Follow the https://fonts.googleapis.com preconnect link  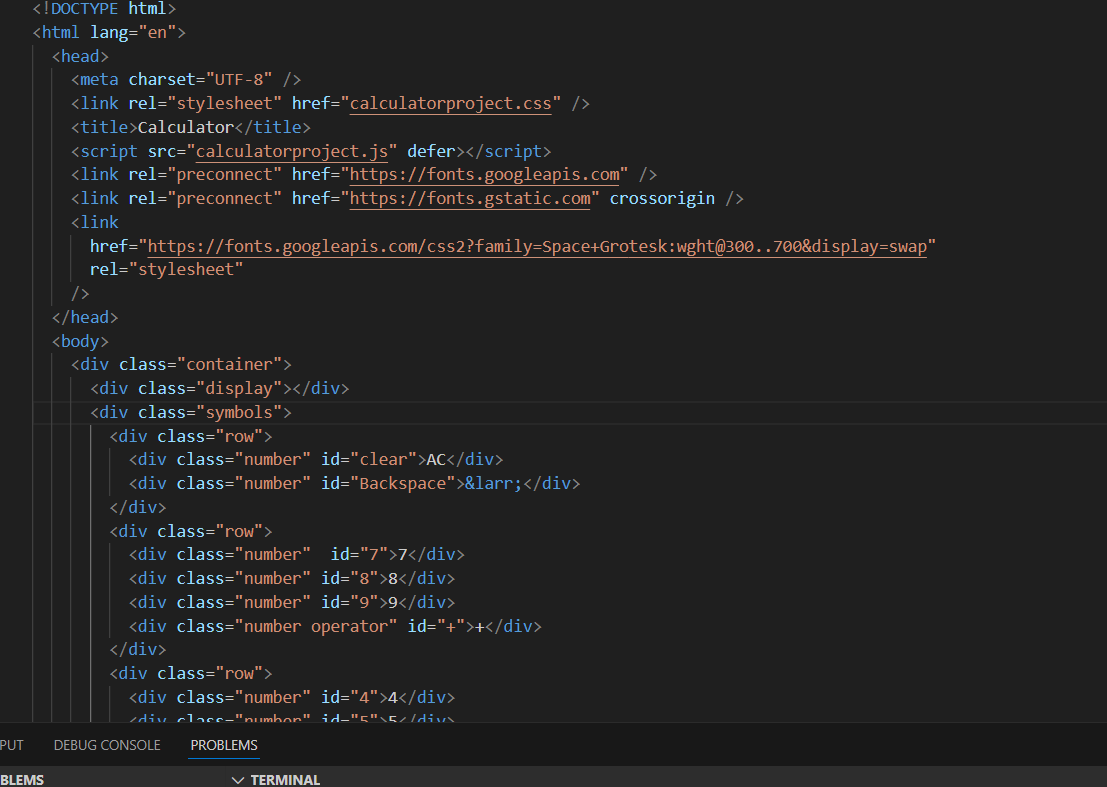[x=484, y=174]
